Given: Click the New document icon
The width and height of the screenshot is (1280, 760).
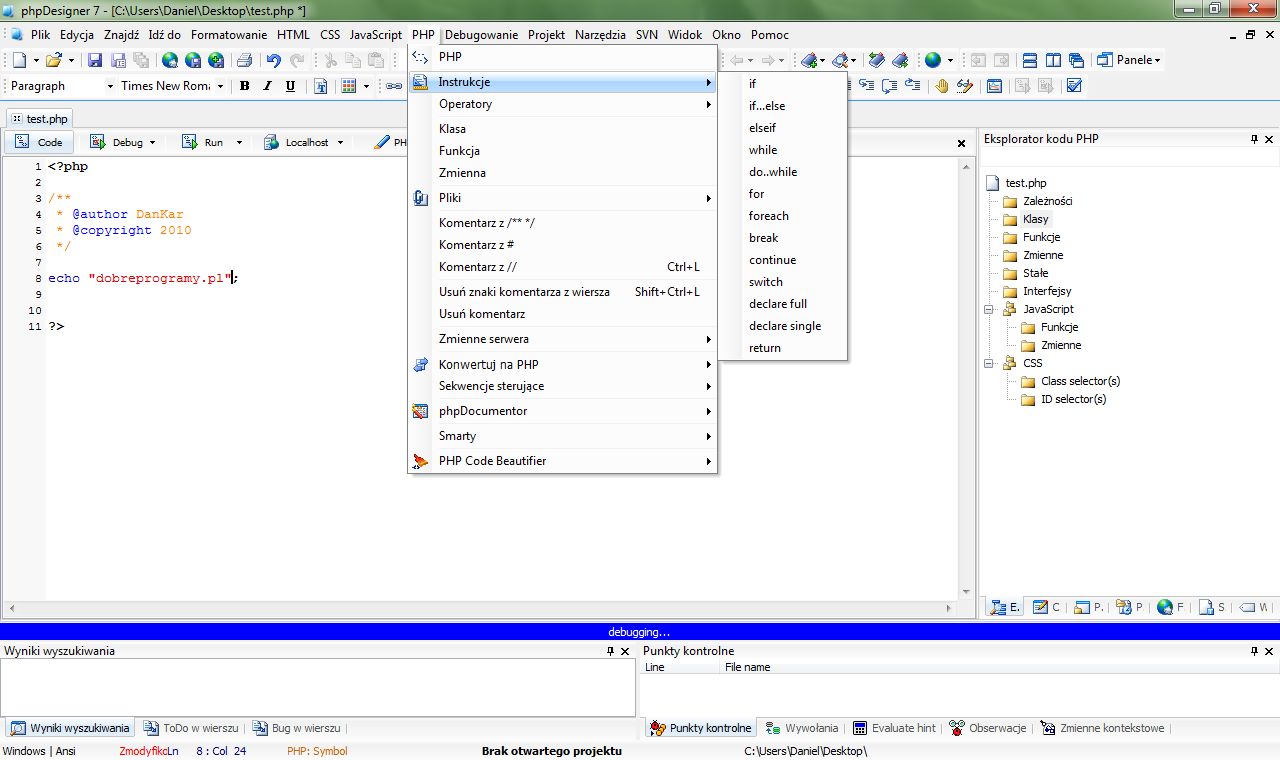Looking at the screenshot, I should coord(19,60).
